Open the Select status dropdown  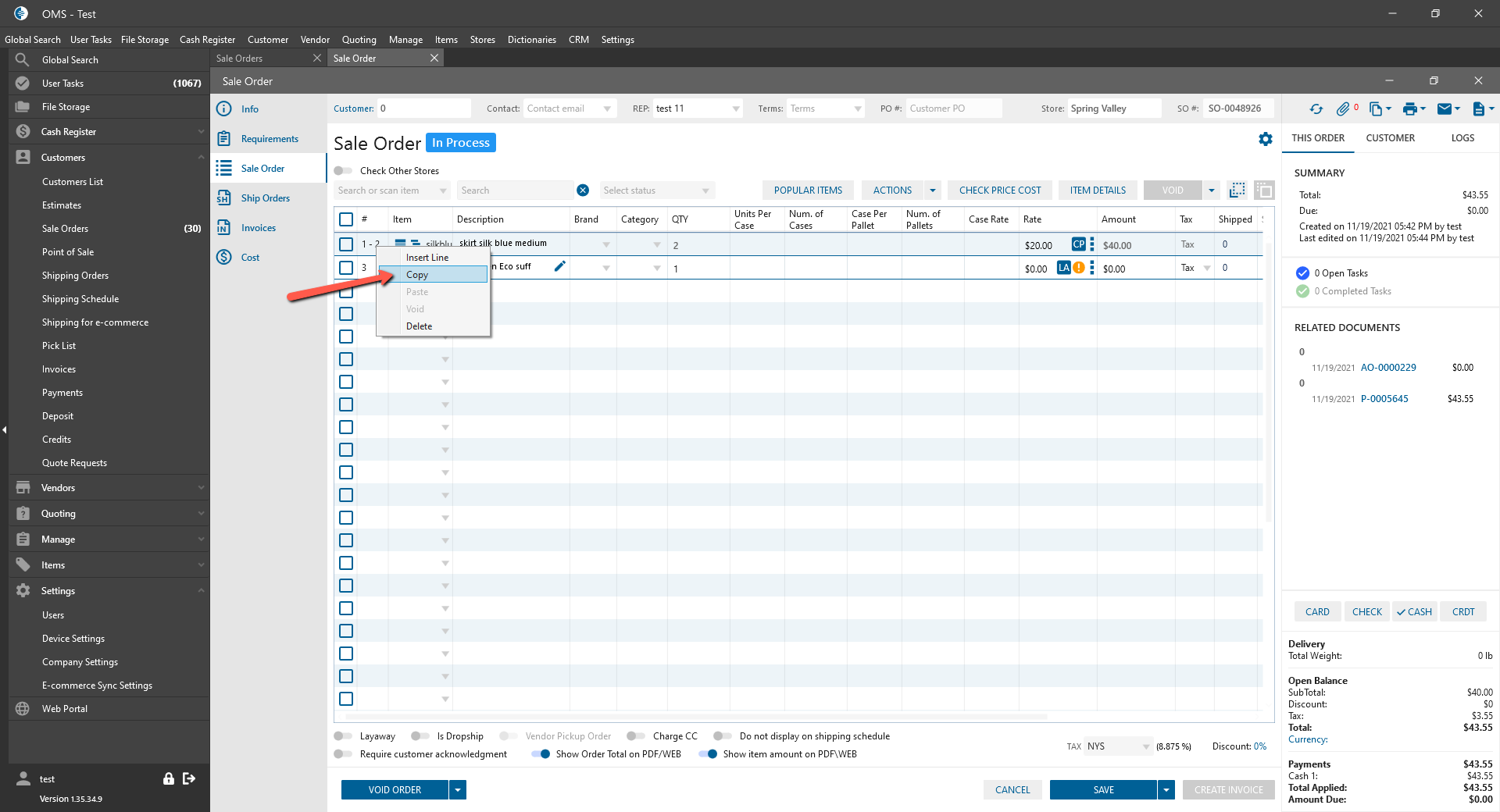(x=656, y=191)
